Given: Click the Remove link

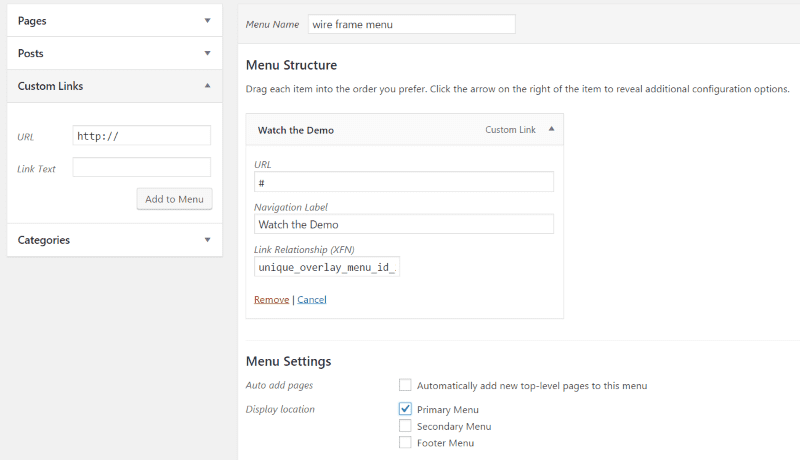Looking at the screenshot, I should click(x=271, y=299).
